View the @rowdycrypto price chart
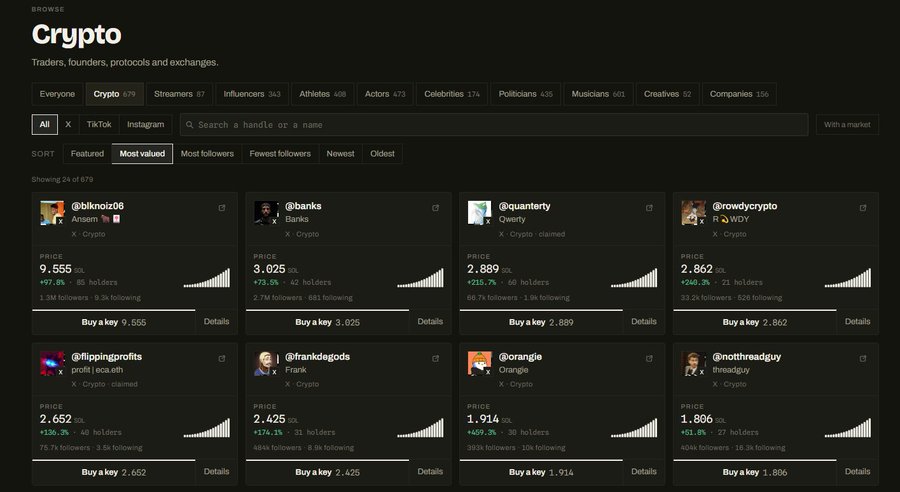Image resolution: width=900 pixels, height=492 pixels. (x=847, y=278)
